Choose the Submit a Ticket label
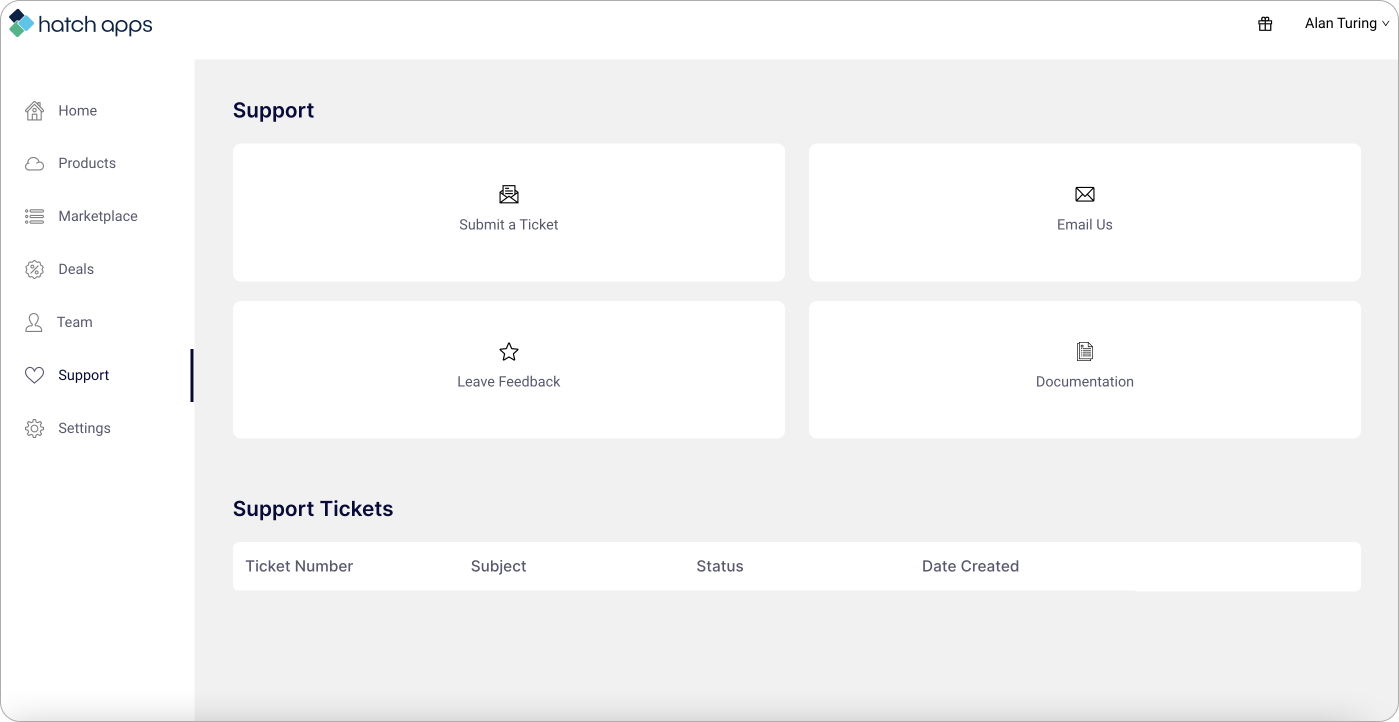 [509, 225]
